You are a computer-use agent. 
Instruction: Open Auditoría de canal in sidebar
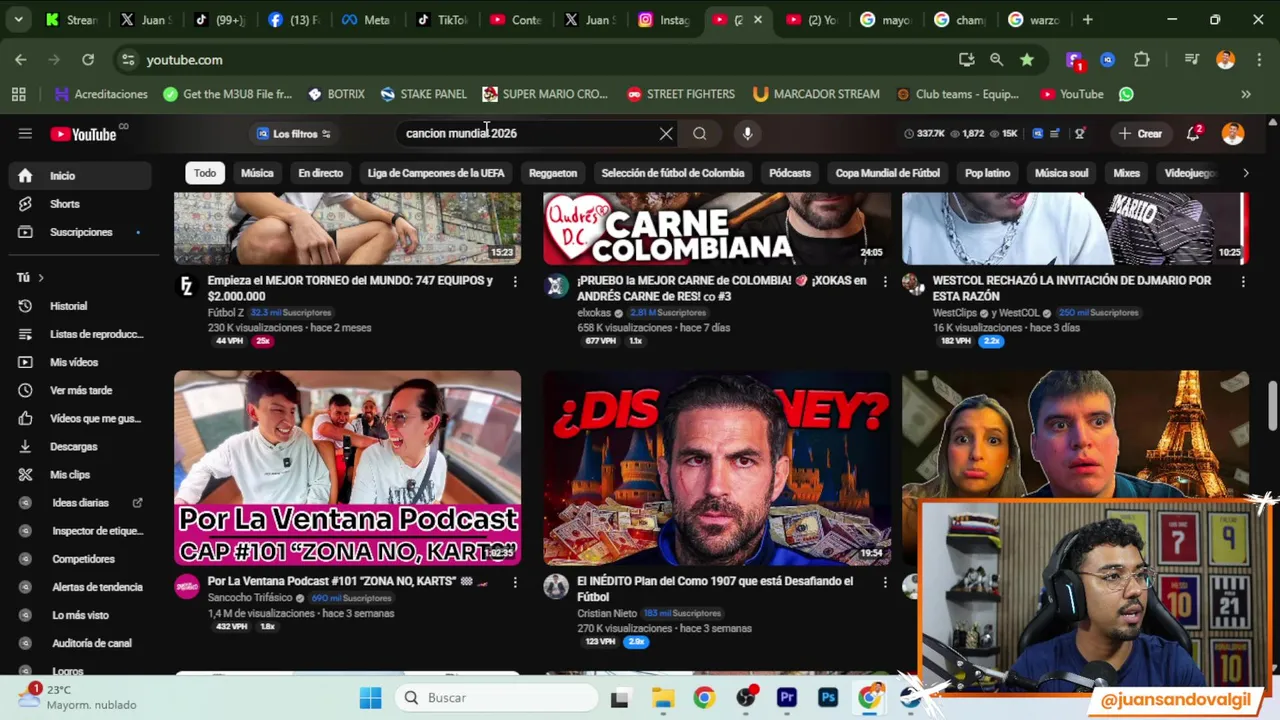(x=80, y=643)
